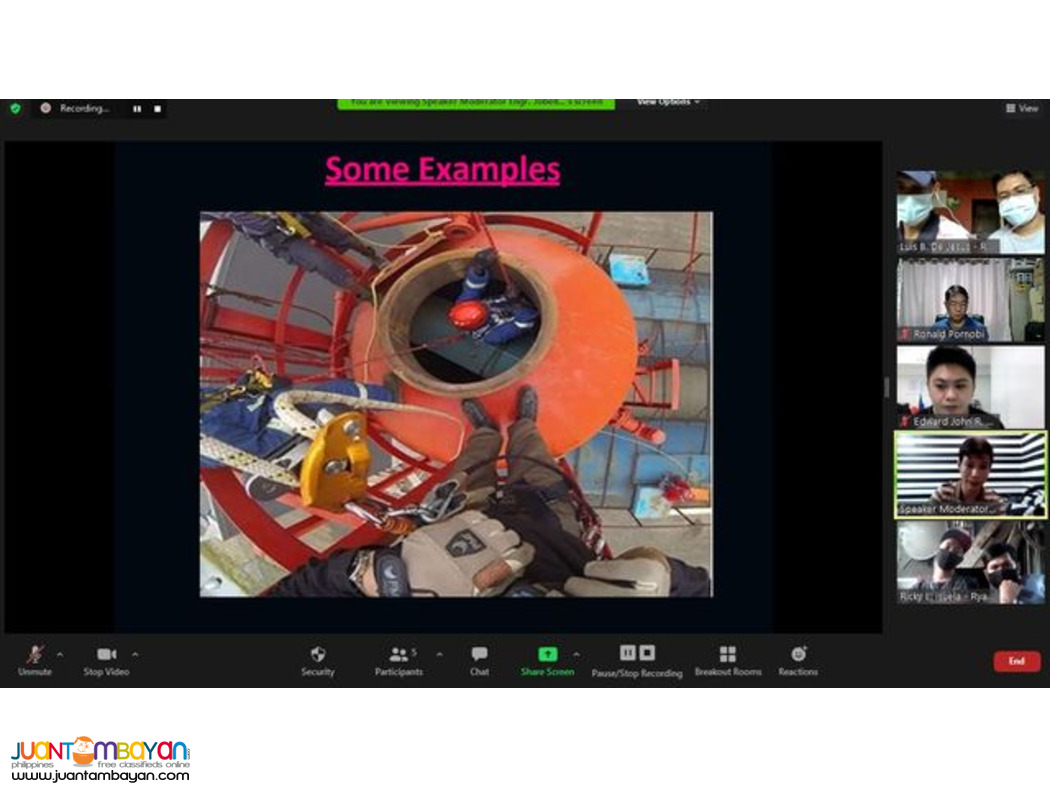
Task: End the meeting
Action: pos(1016,661)
